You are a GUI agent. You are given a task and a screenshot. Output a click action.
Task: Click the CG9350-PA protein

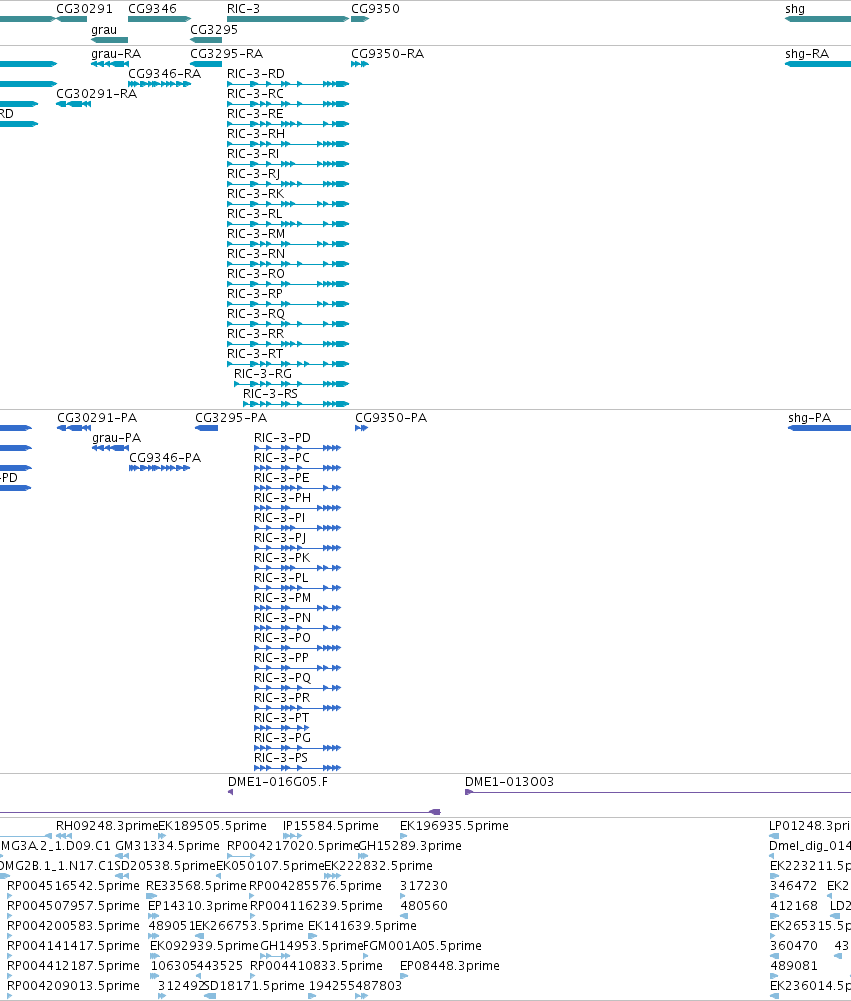(361, 428)
